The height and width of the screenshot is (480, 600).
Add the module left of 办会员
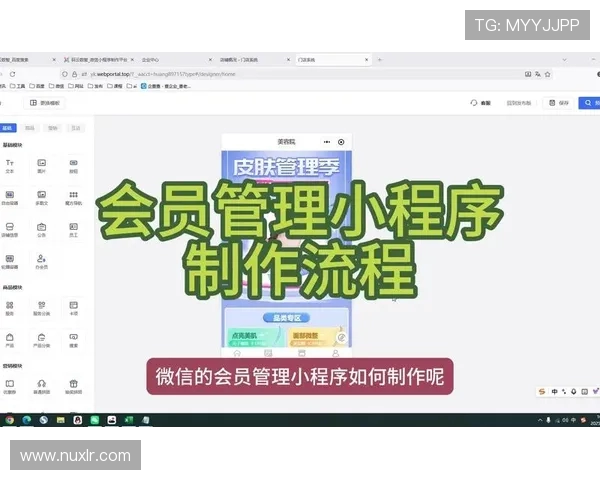pyautogui.click(x=10, y=262)
